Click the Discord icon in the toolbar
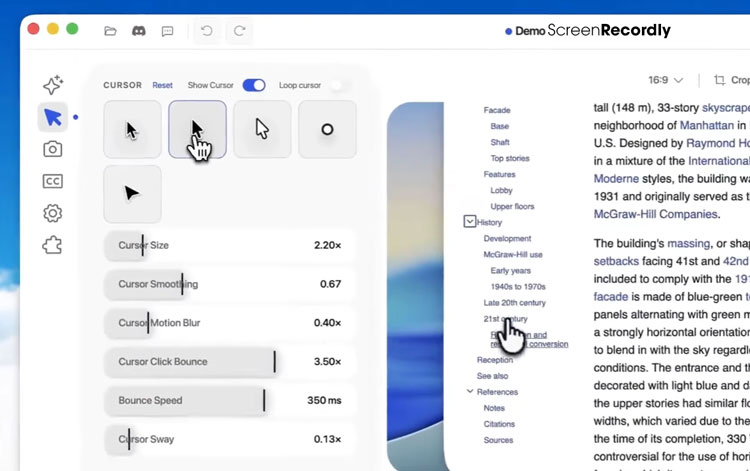This screenshot has width=750, height=471. tap(139, 31)
